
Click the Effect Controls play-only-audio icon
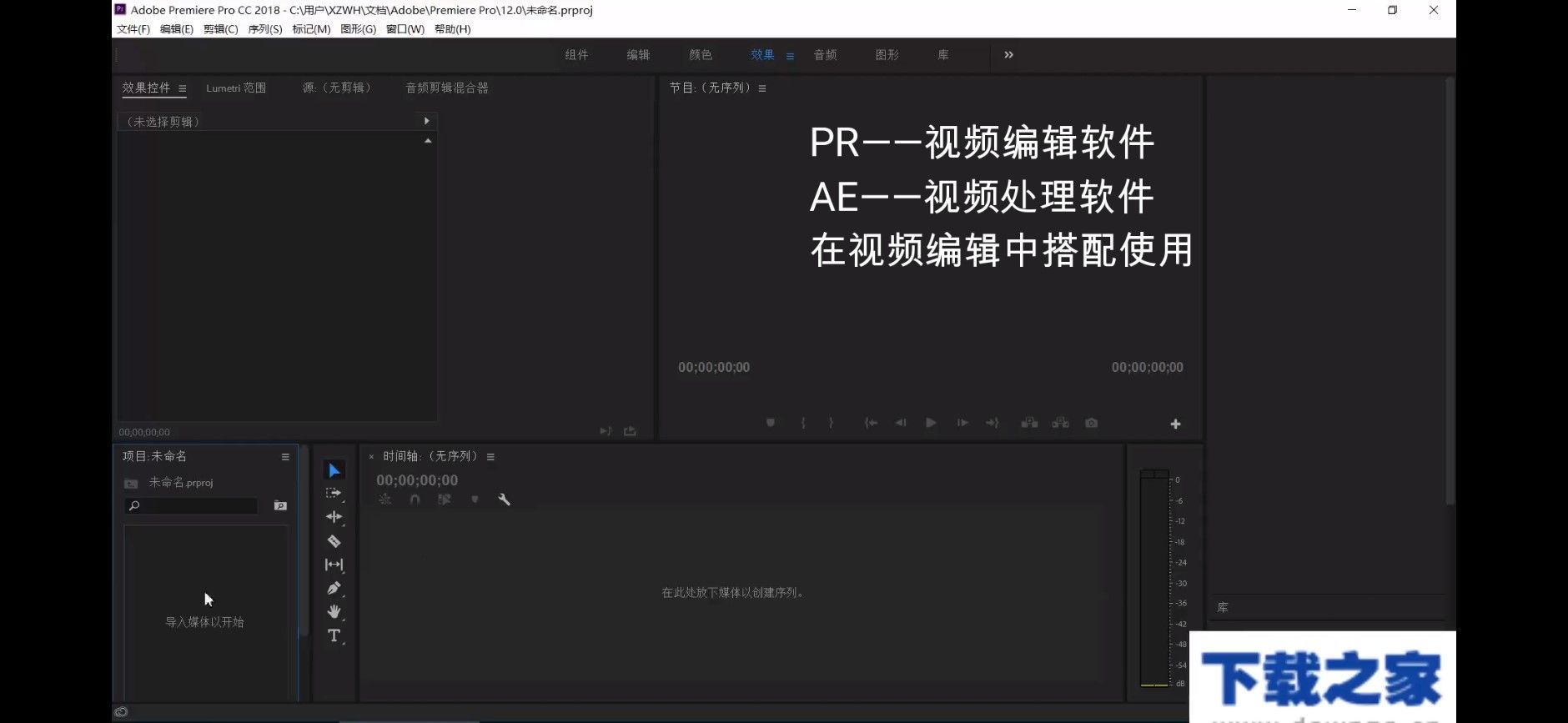click(x=606, y=431)
